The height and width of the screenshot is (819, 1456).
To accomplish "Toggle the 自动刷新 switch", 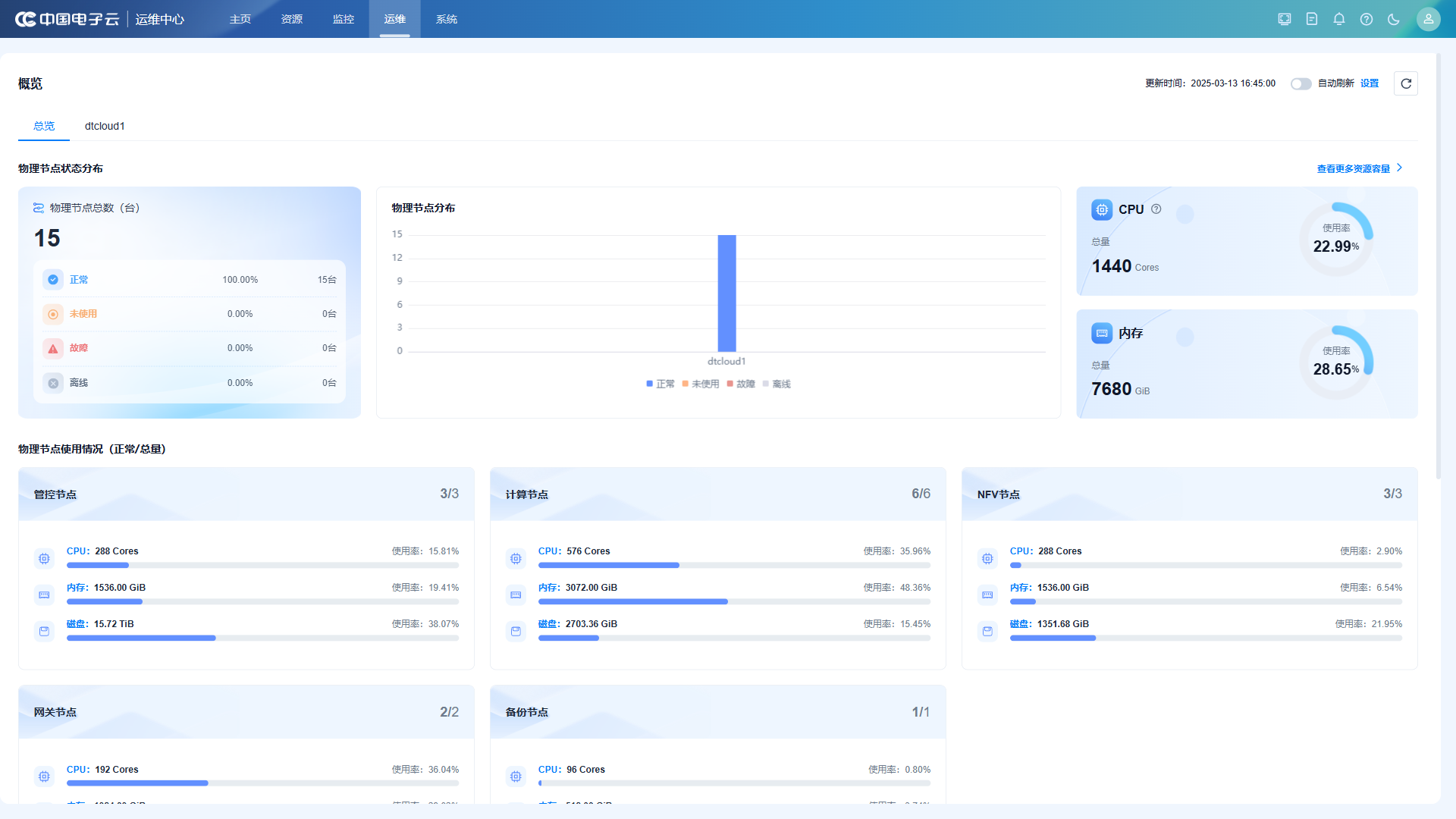I will click(1301, 83).
